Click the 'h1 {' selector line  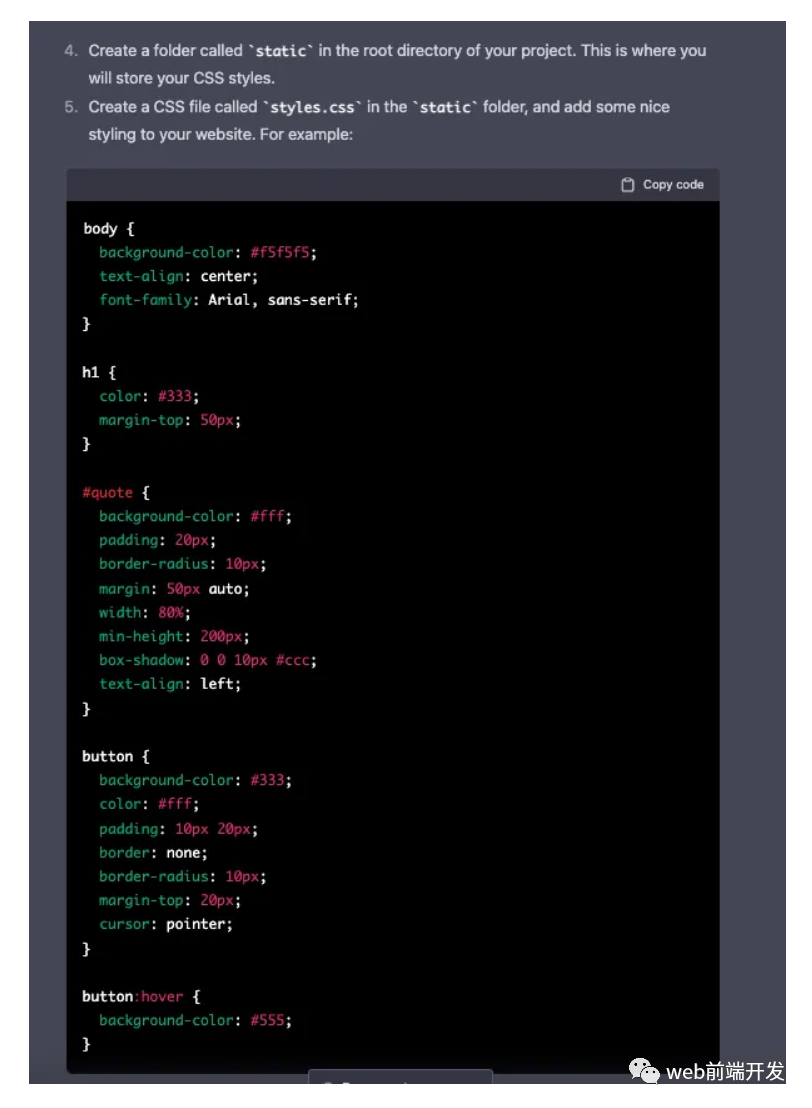pos(99,372)
